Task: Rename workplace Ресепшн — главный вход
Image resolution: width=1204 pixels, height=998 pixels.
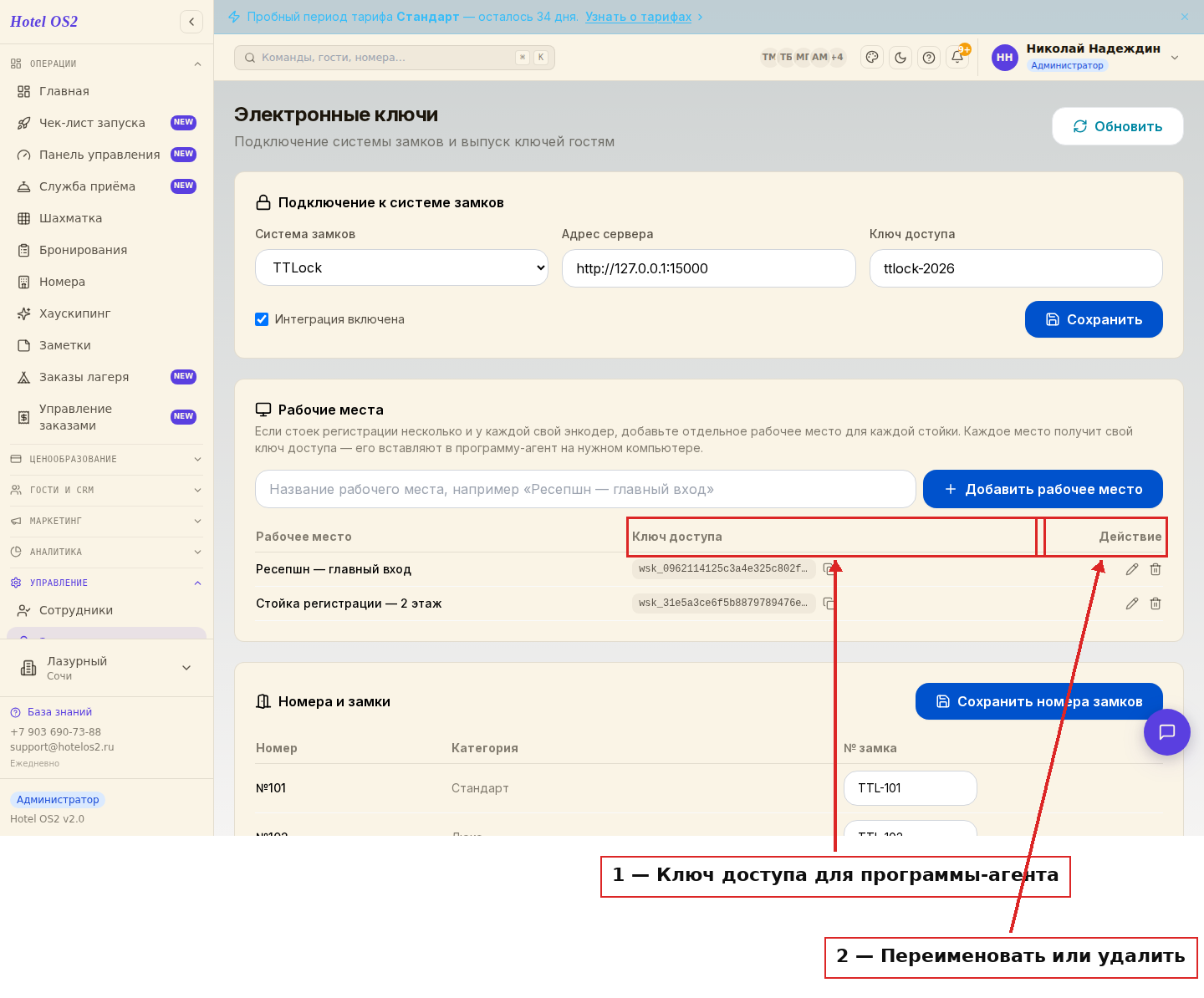Action: click(x=1132, y=569)
